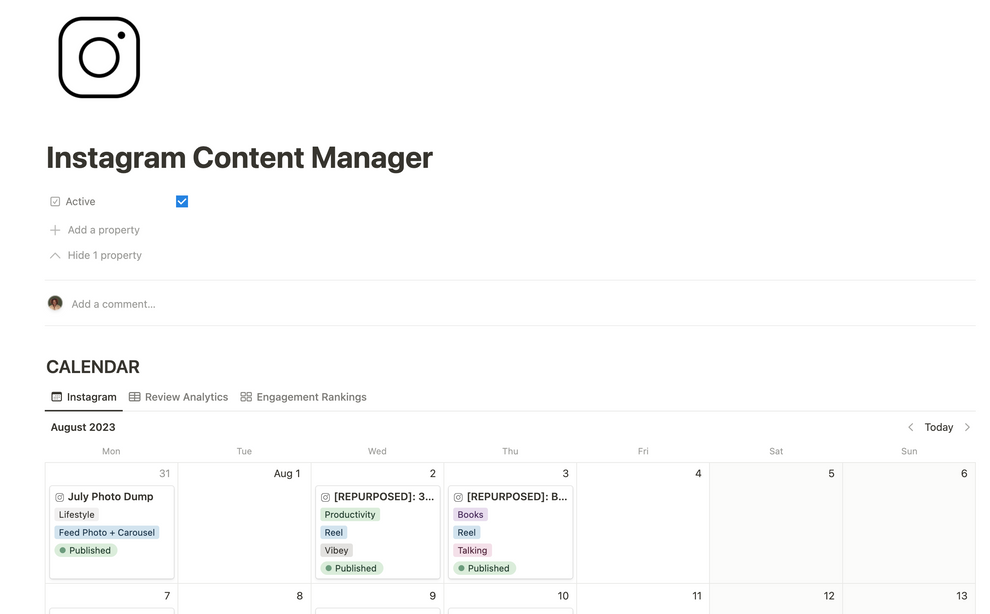The image size is (990, 614).
Task: Open the Engagement Rankings tab
Action: [312, 397]
